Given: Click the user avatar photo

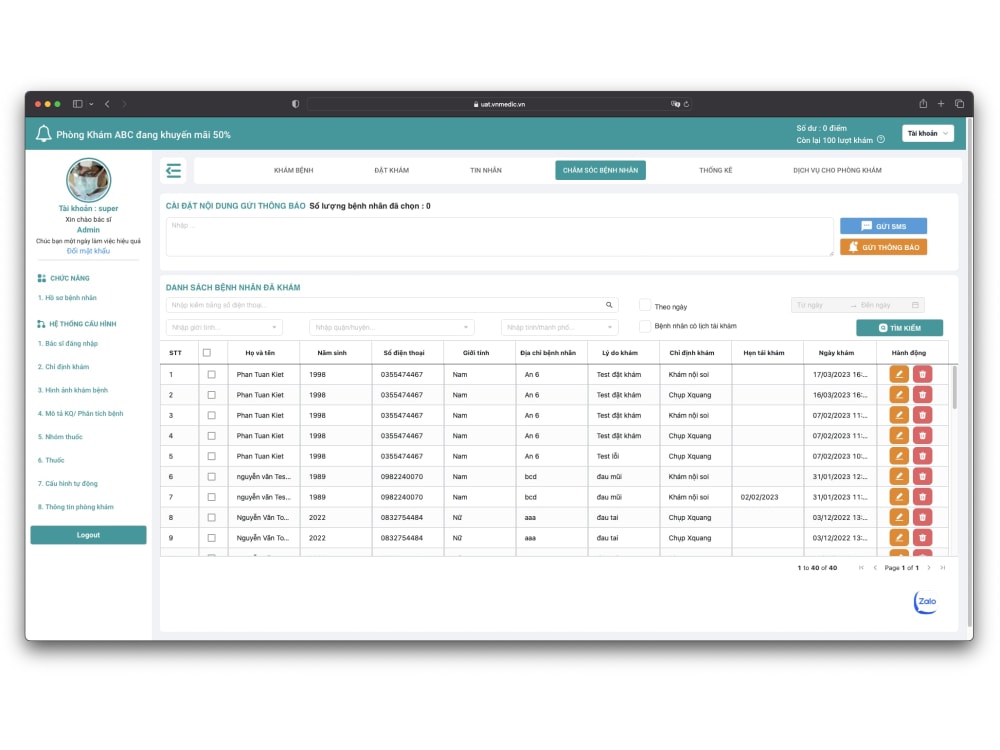Looking at the screenshot, I should [x=88, y=180].
